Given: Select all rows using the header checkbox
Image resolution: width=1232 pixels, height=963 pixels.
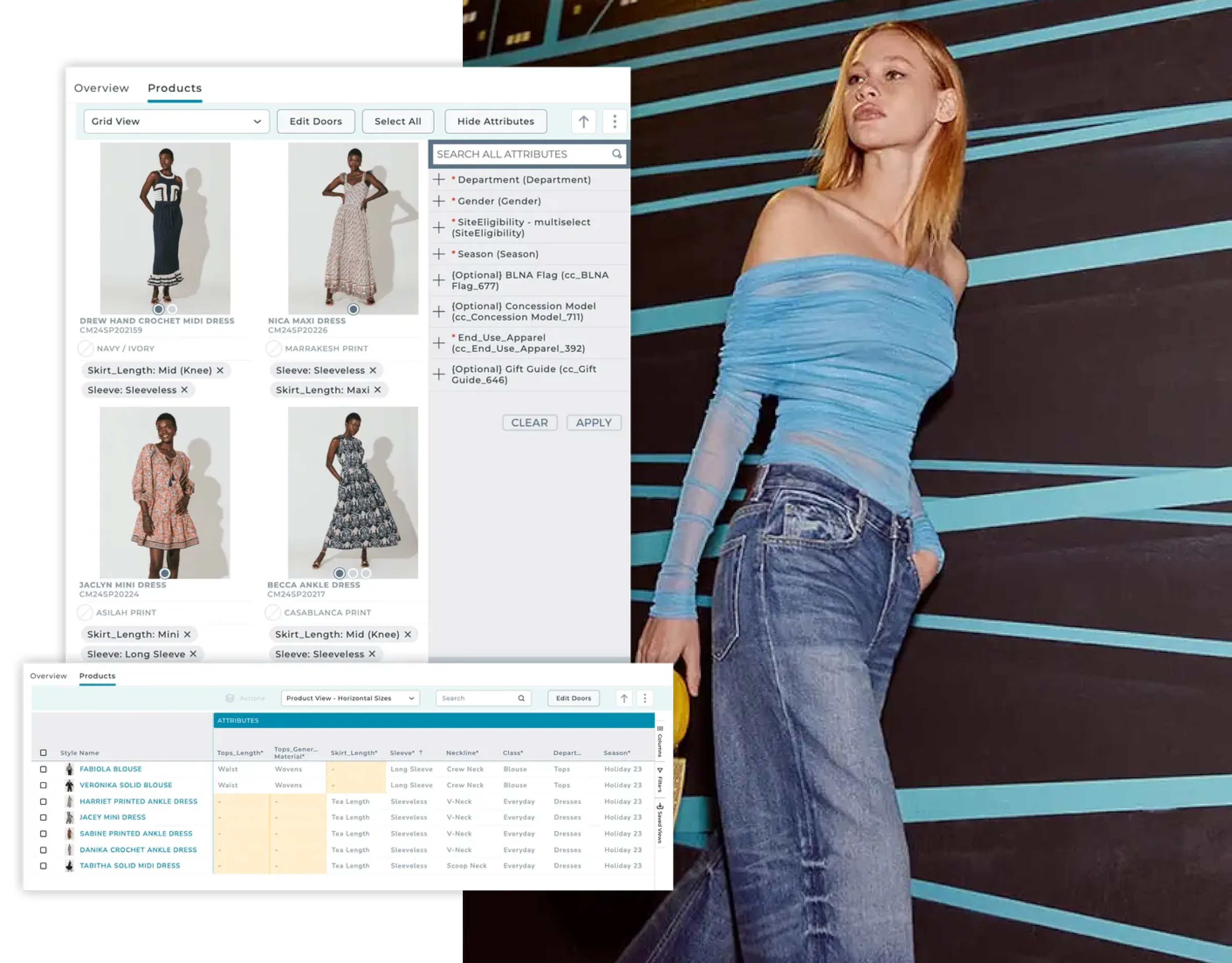Looking at the screenshot, I should tap(43, 752).
